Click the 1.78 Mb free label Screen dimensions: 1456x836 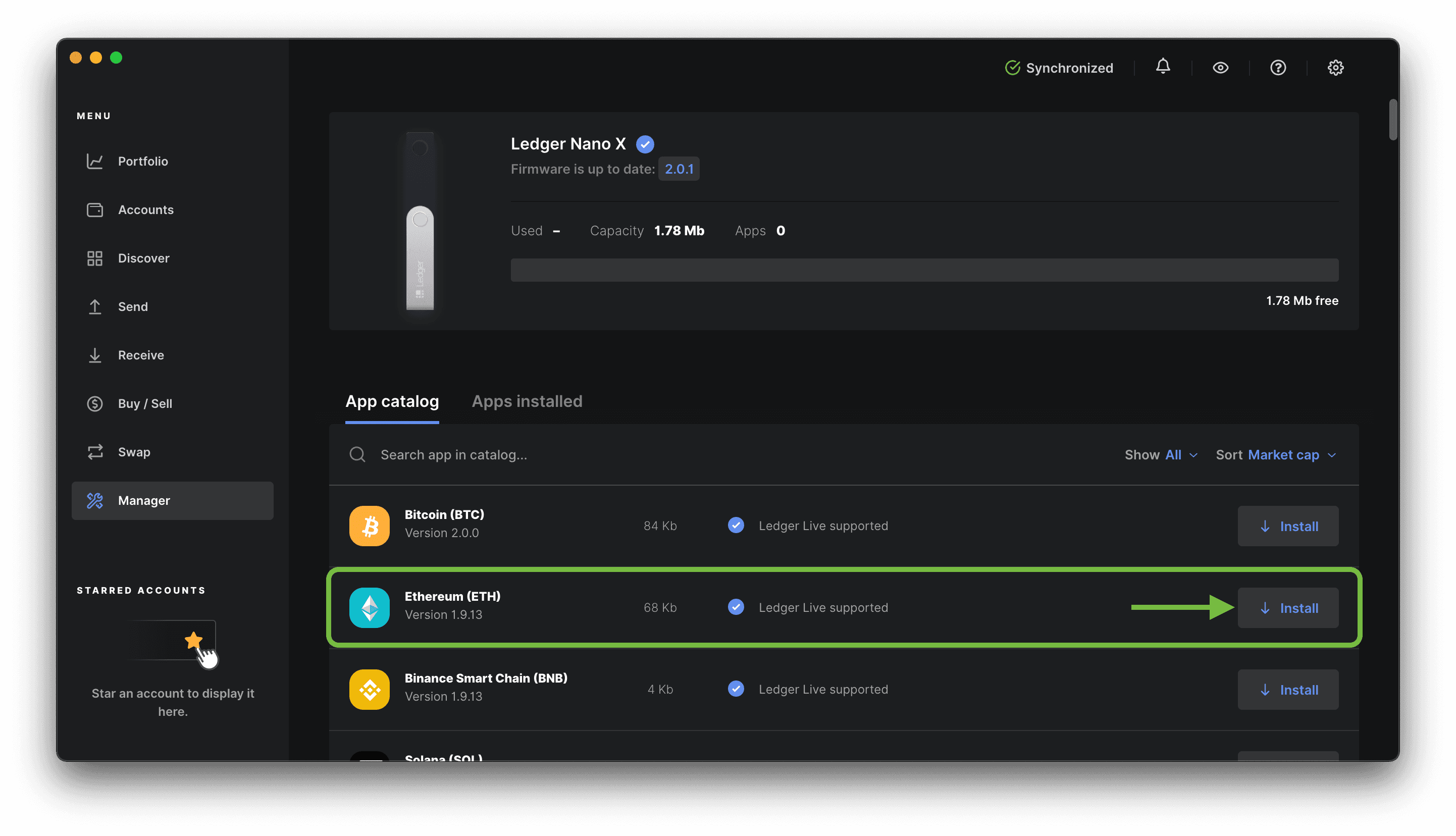click(x=1302, y=301)
